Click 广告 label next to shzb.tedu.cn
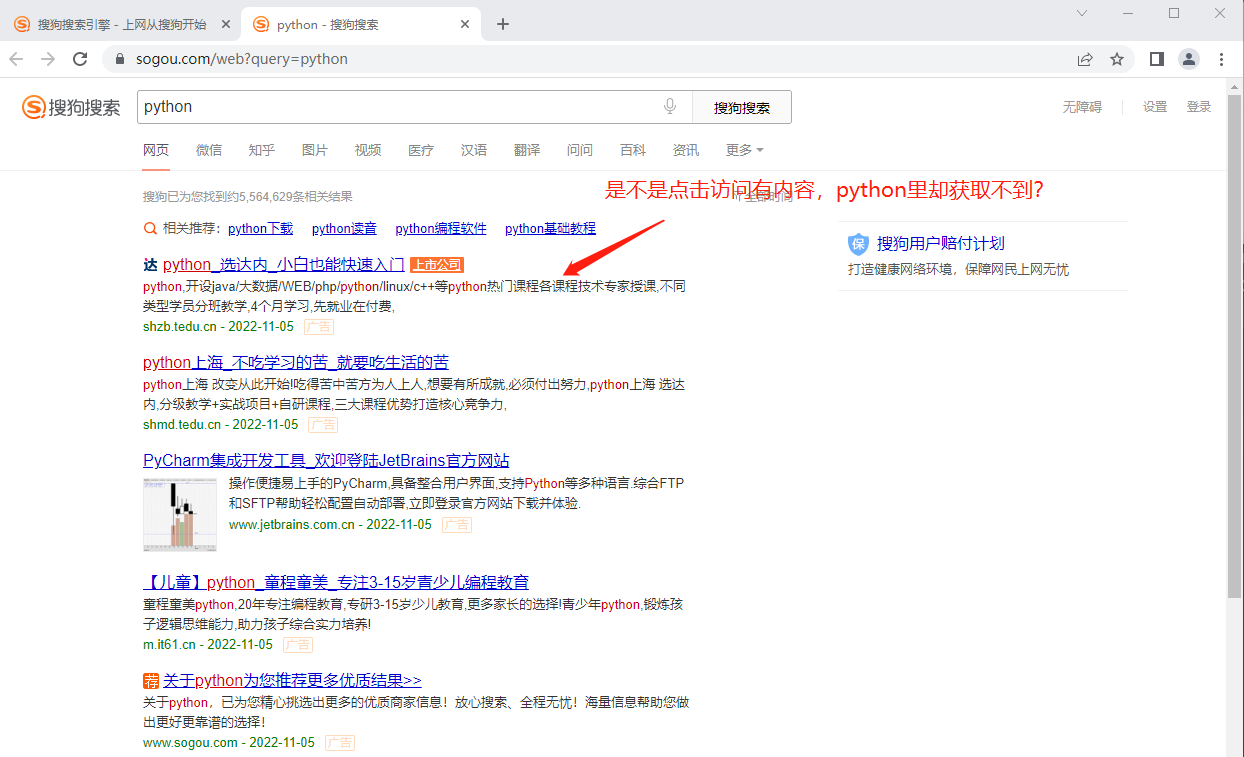Screen dimensions: 1244x757 coord(319,327)
